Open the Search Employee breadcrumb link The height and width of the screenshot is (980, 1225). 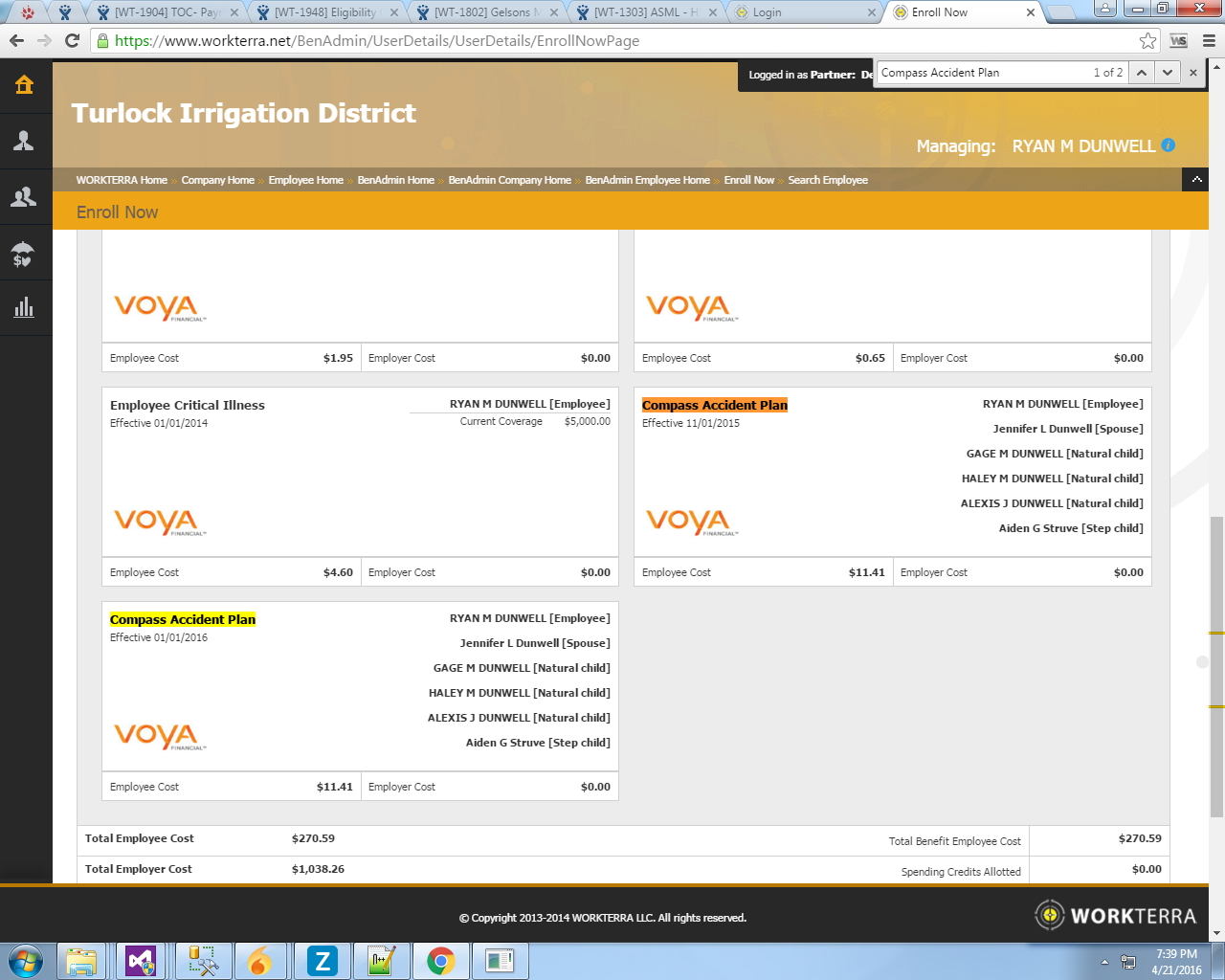pyautogui.click(x=828, y=180)
